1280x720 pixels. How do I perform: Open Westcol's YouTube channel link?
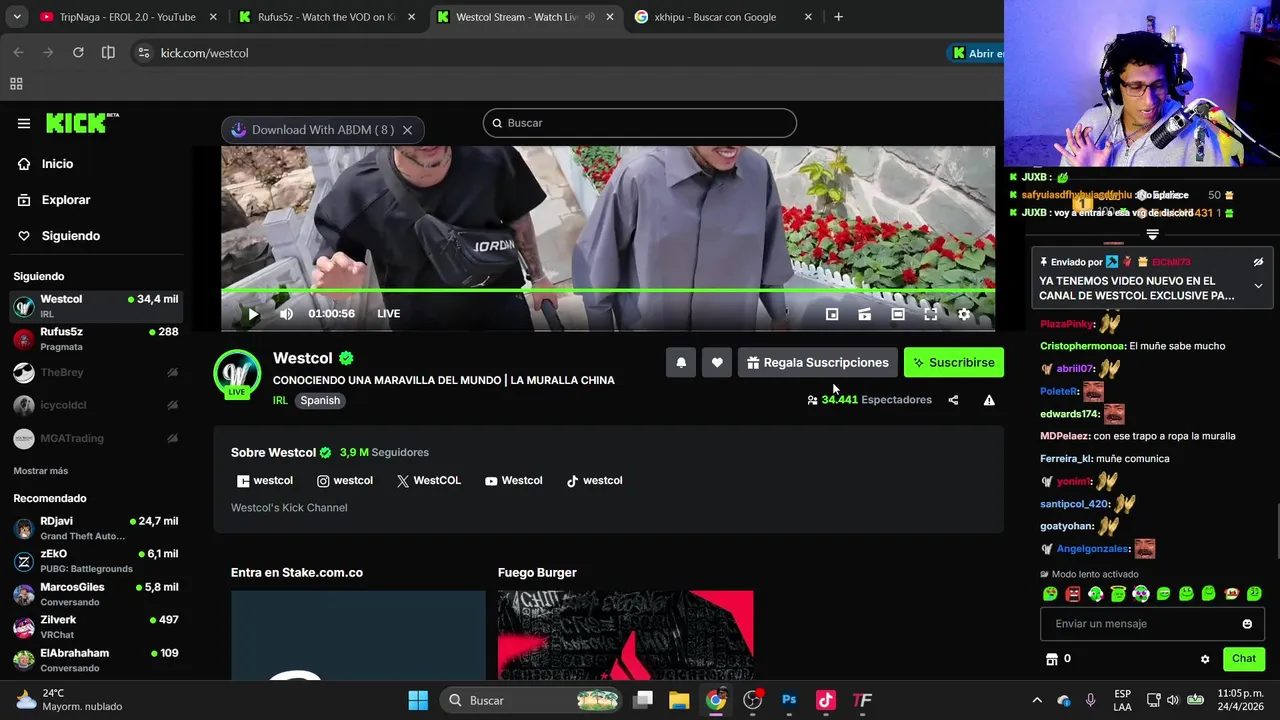coord(513,481)
